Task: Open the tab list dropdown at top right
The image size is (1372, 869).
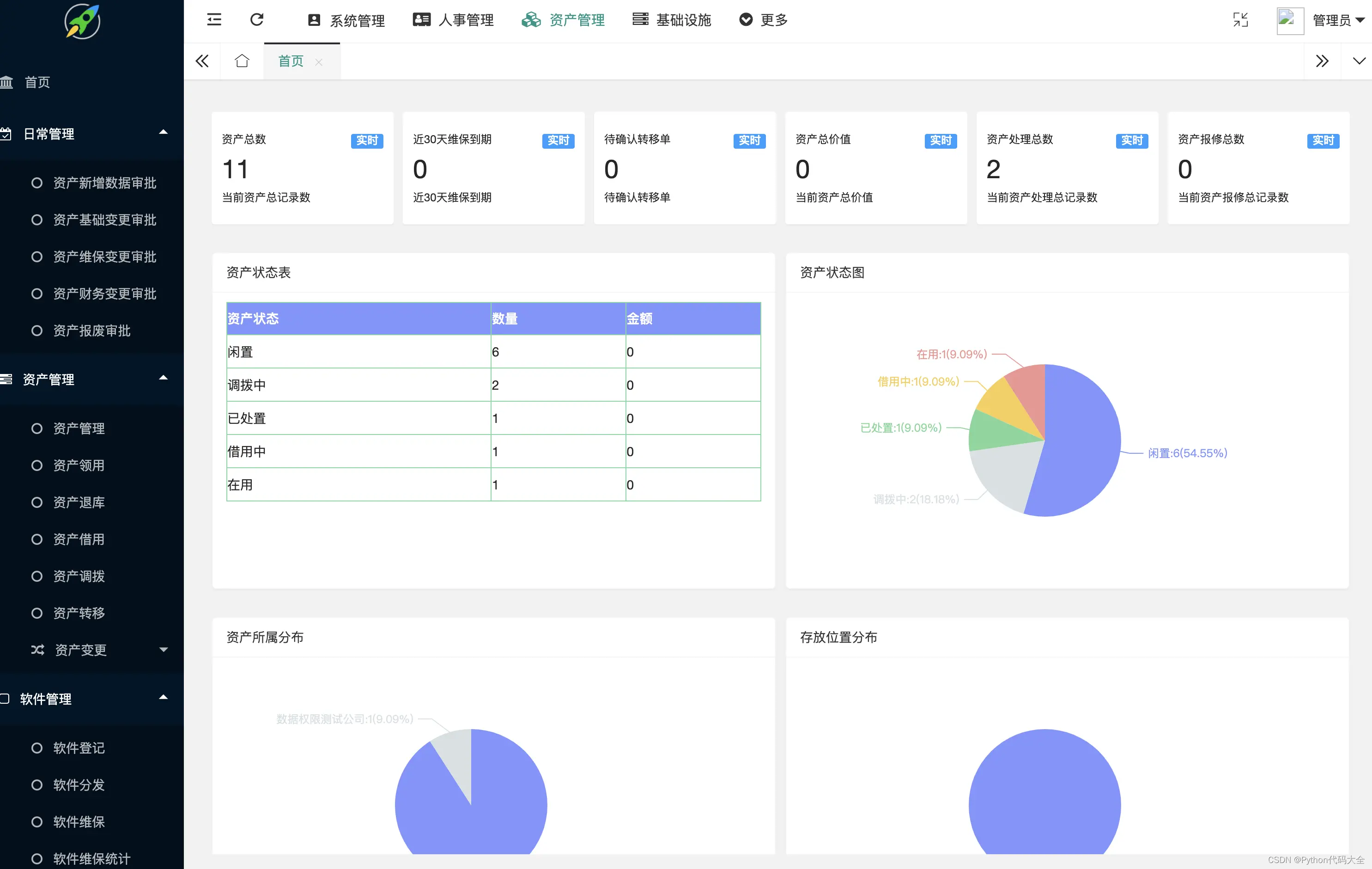Action: [x=1360, y=60]
